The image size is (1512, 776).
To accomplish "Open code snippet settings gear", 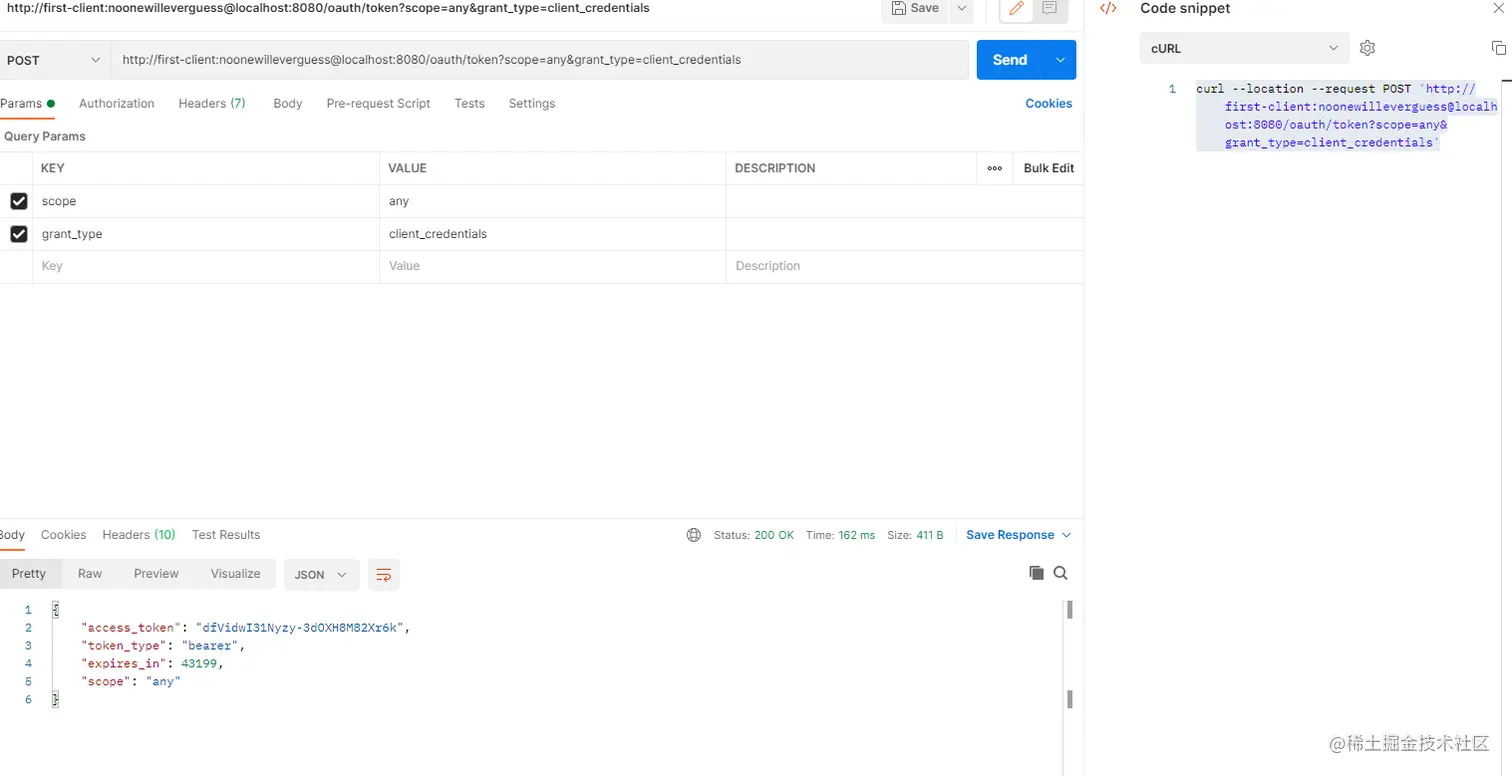I will tap(1368, 48).
